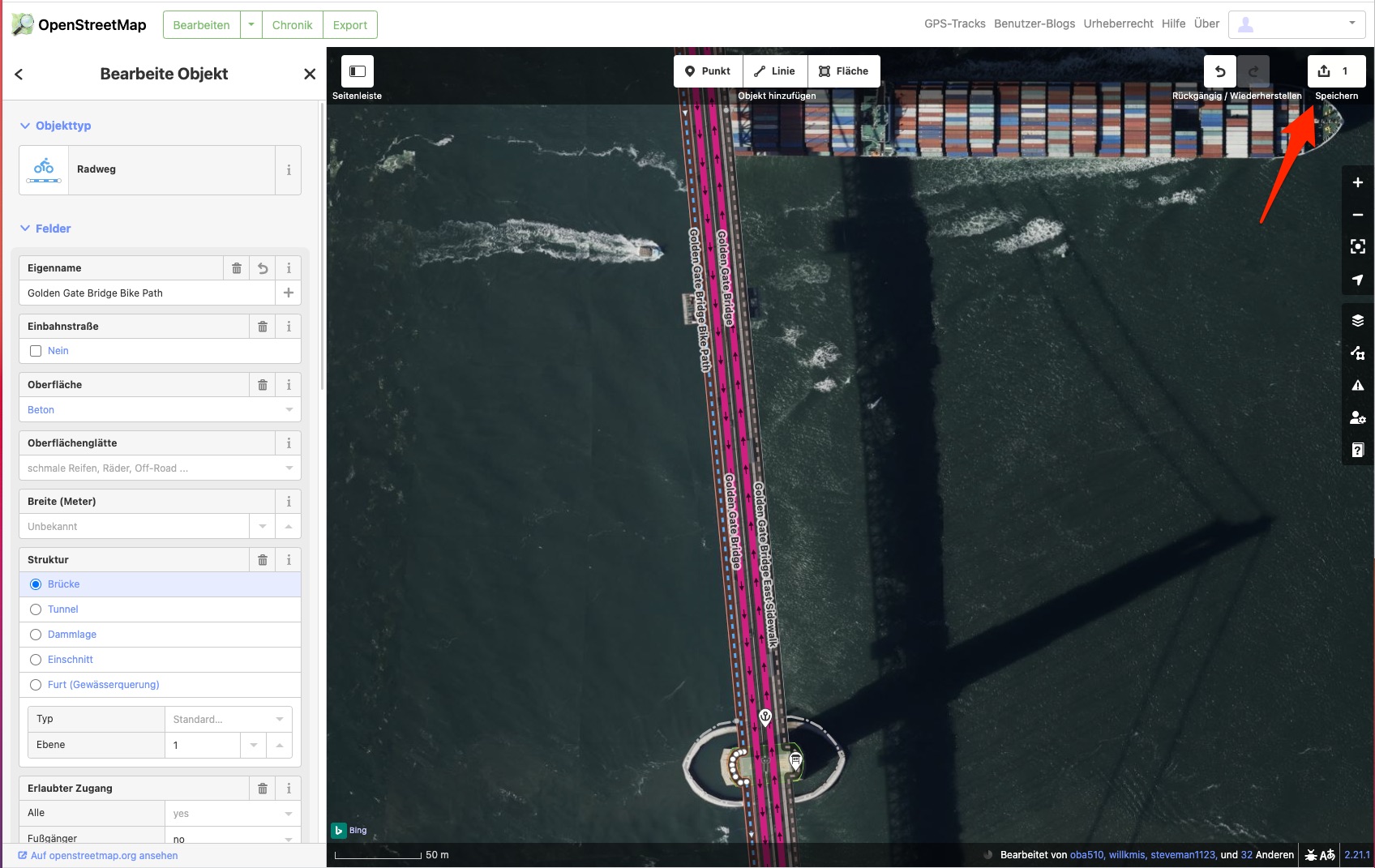Viewport: 1375px width, 868px height.
Task: Add a Fläche object
Action: pos(844,71)
